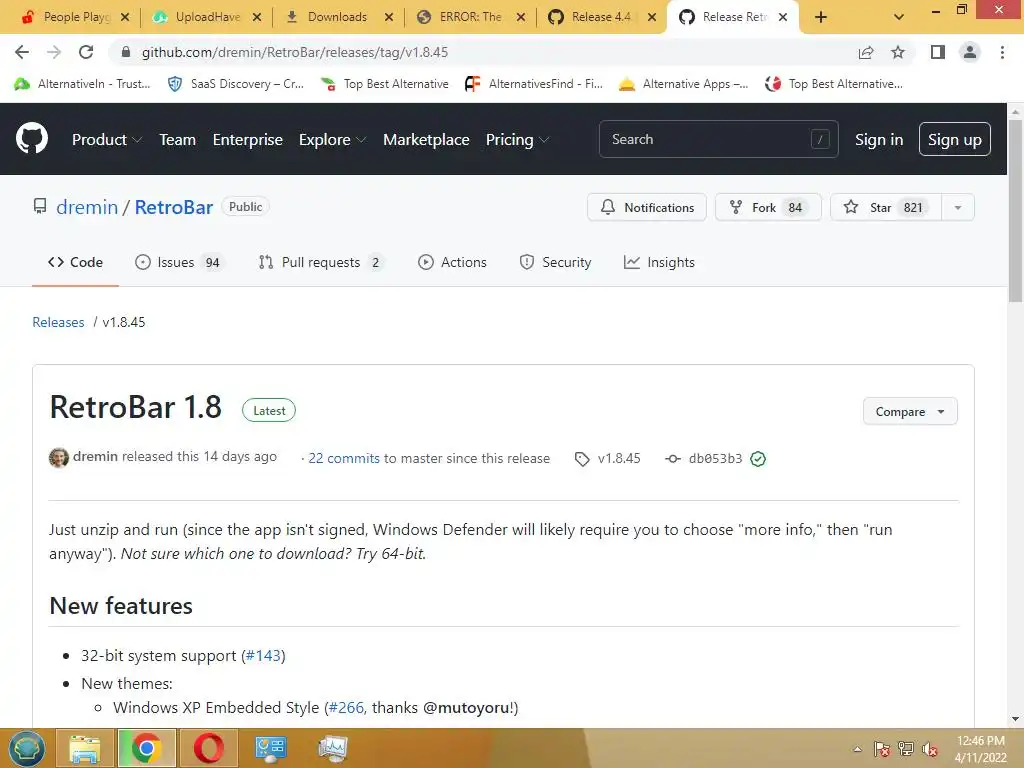This screenshot has width=1024, height=768.
Task: Open the Team nav link
Action: (x=177, y=139)
